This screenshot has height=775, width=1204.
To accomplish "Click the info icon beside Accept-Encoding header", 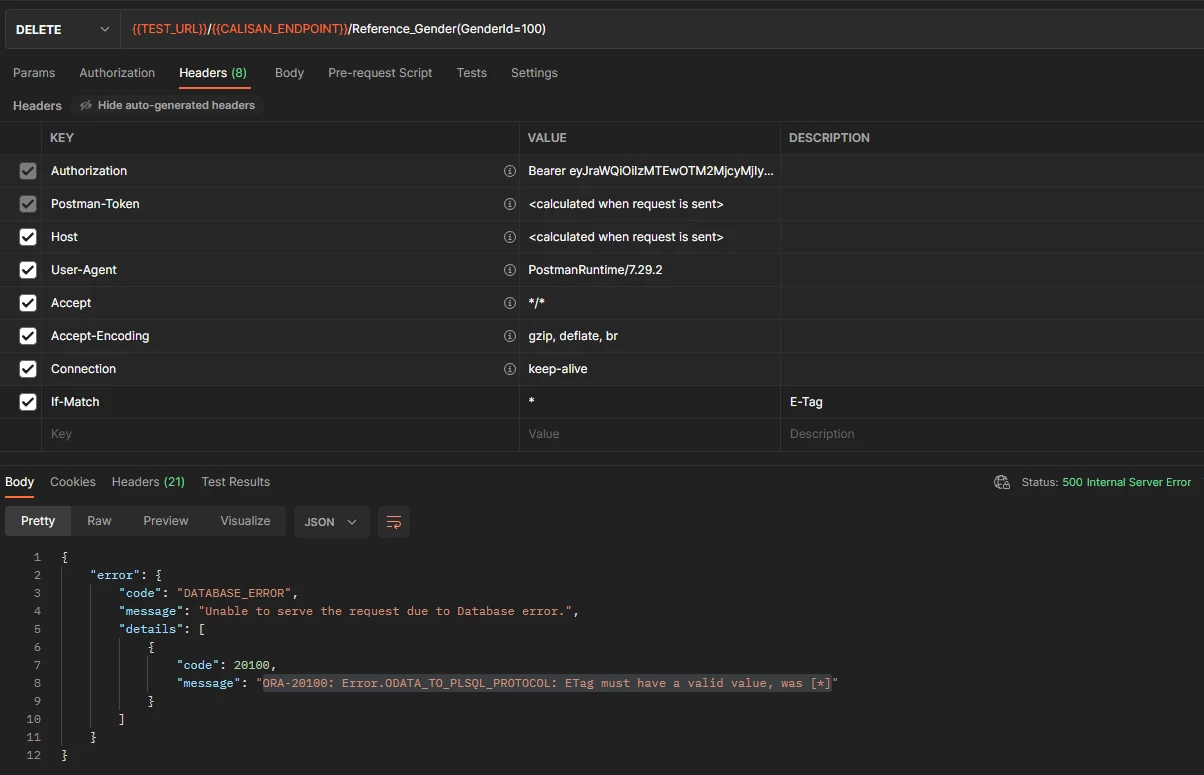I will pyautogui.click(x=510, y=336).
